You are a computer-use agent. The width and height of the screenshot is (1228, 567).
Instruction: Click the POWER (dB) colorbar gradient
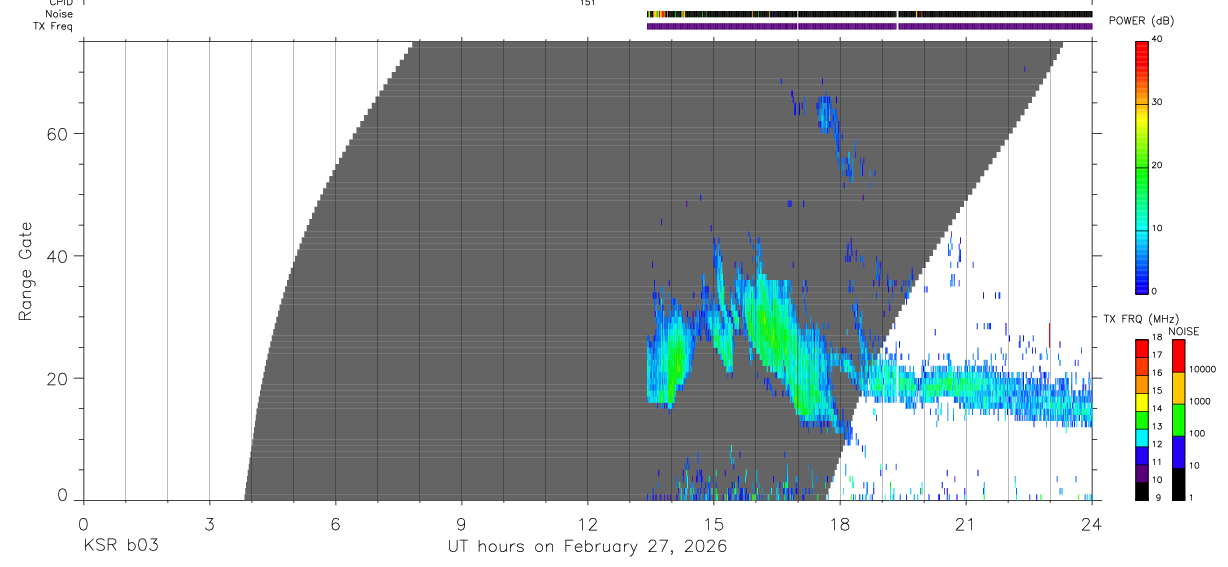1142,167
